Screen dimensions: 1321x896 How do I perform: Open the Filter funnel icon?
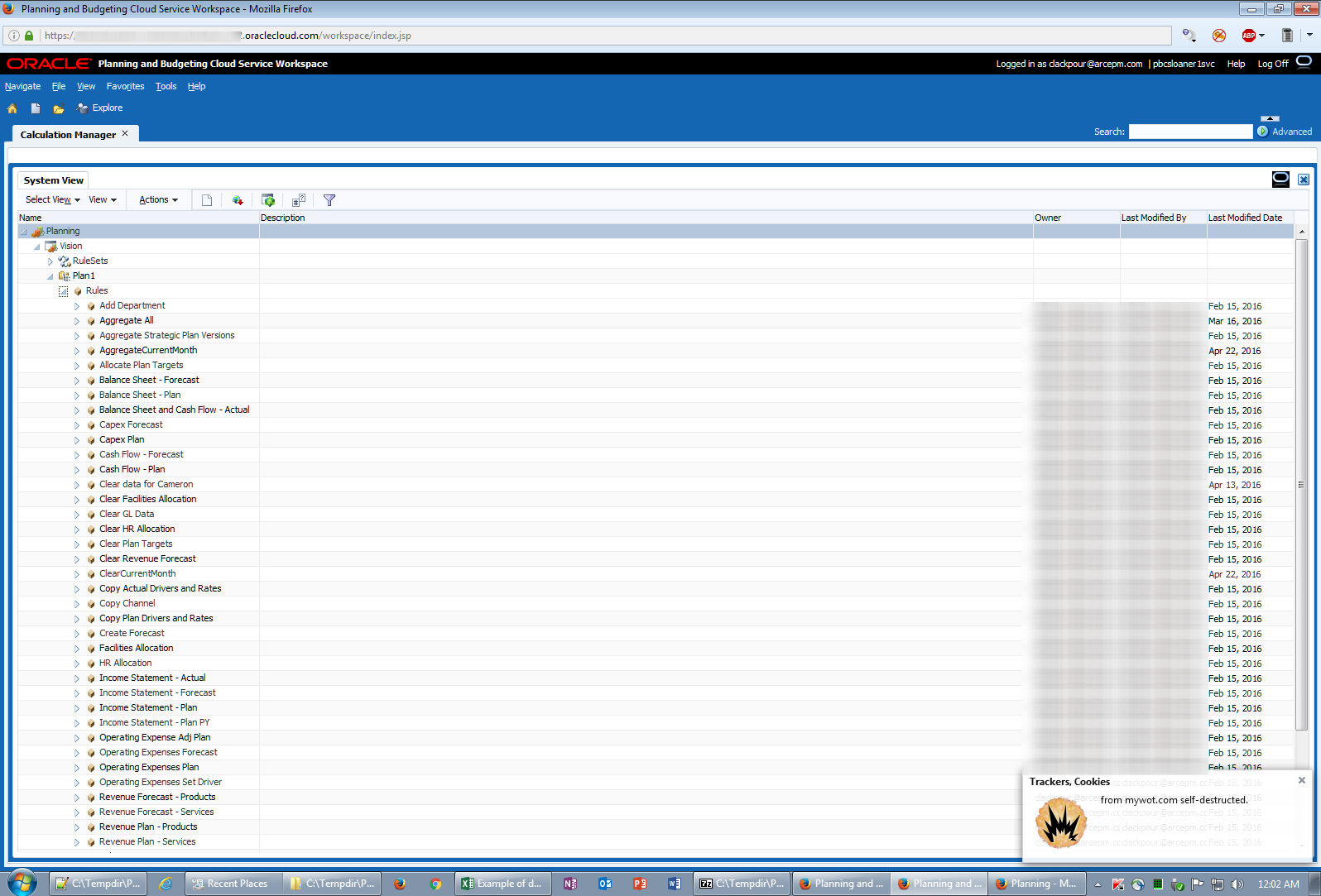click(329, 200)
